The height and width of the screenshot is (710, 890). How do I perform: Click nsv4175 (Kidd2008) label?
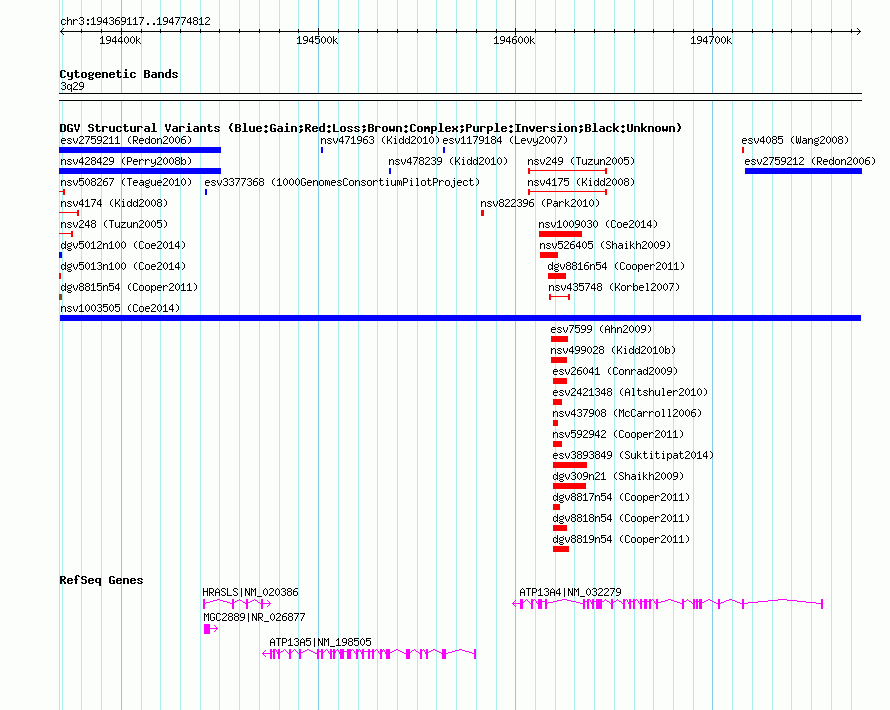click(x=581, y=182)
